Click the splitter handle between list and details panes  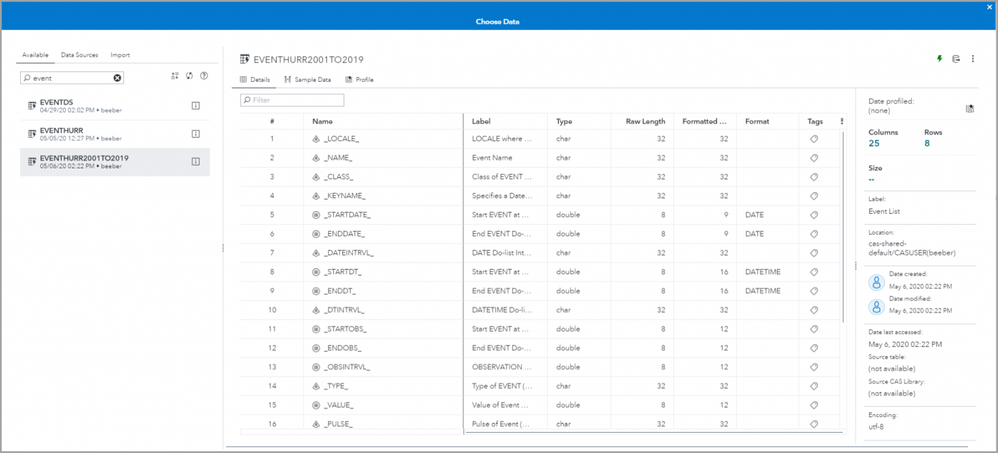tap(223, 247)
